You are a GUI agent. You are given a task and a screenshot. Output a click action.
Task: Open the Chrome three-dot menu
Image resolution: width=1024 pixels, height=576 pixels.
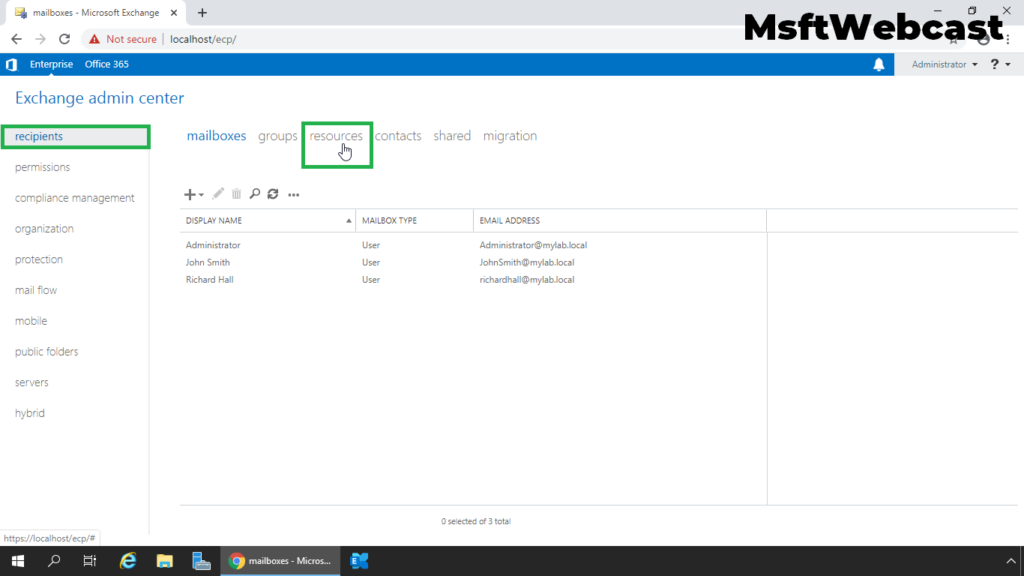coord(1008,39)
